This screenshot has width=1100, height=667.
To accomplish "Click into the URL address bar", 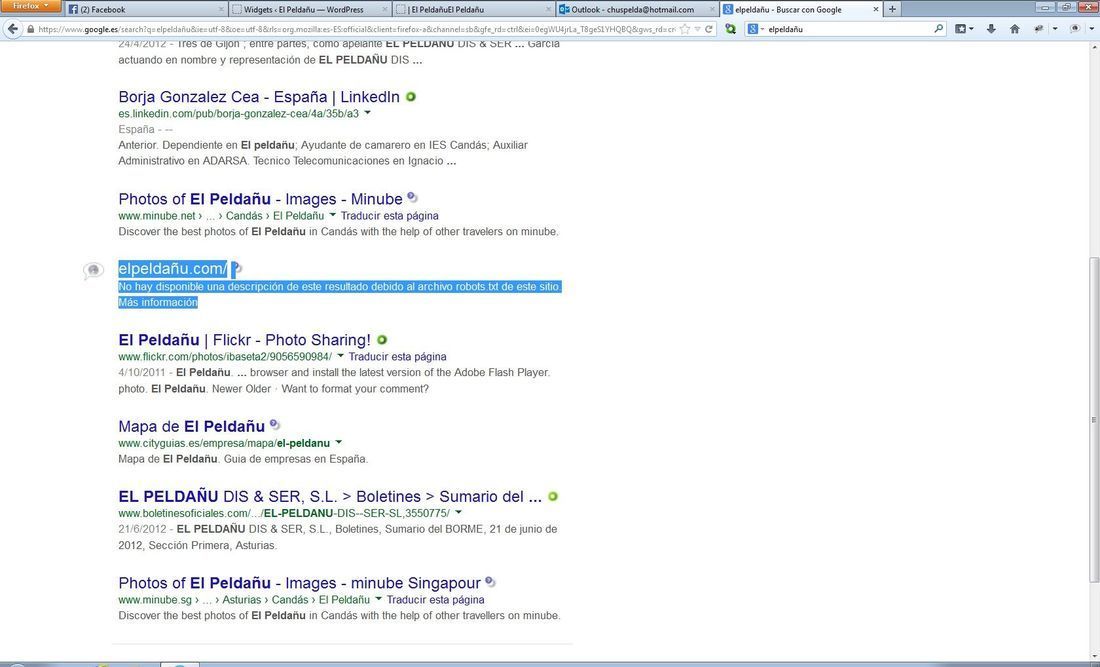I will 356,29.
